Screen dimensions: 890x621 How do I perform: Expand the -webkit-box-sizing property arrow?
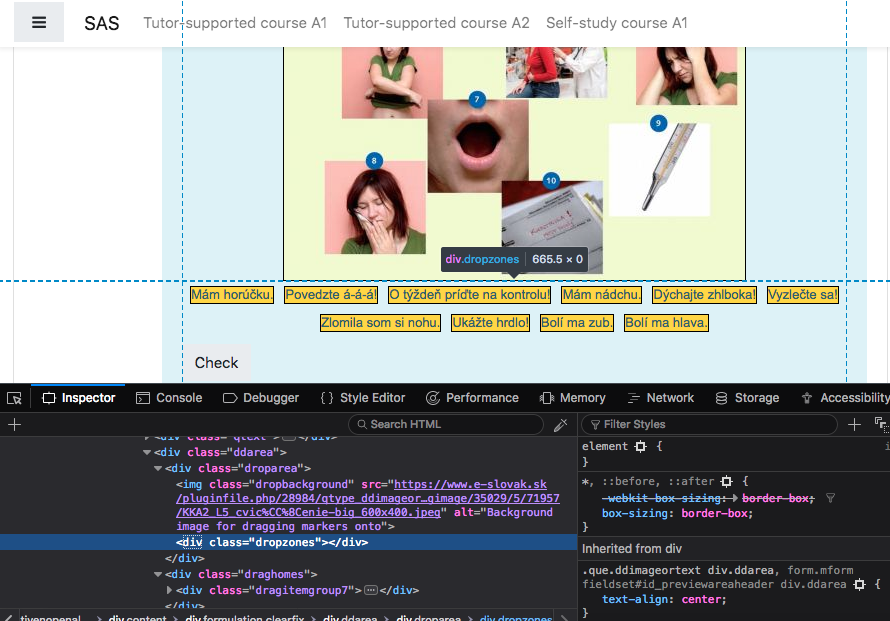[734, 498]
